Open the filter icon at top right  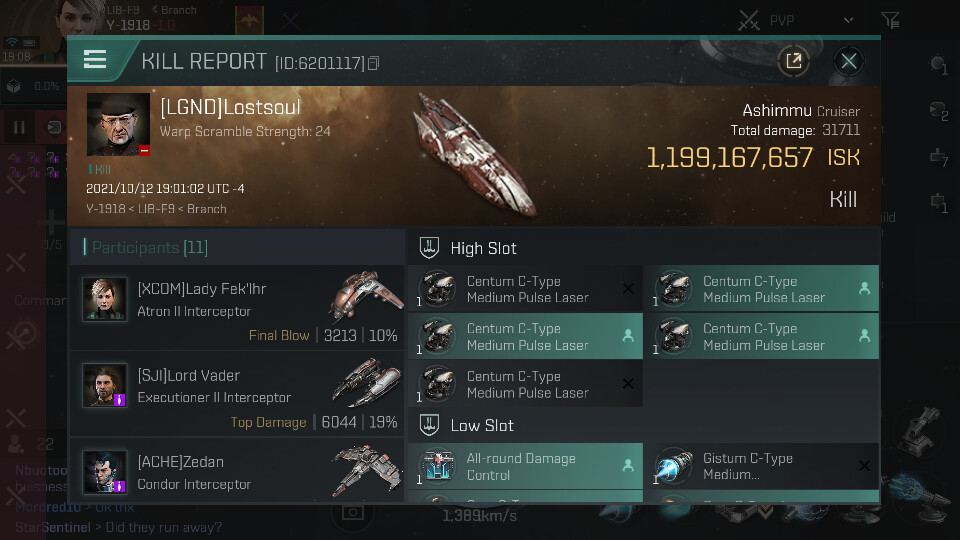[x=891, y=20]
